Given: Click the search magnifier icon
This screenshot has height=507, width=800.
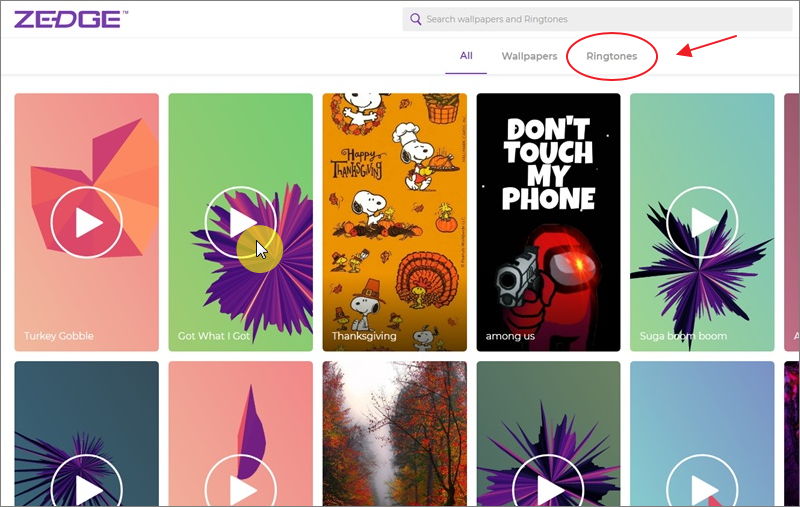Looking at the screenshot, I should [415, 19].
